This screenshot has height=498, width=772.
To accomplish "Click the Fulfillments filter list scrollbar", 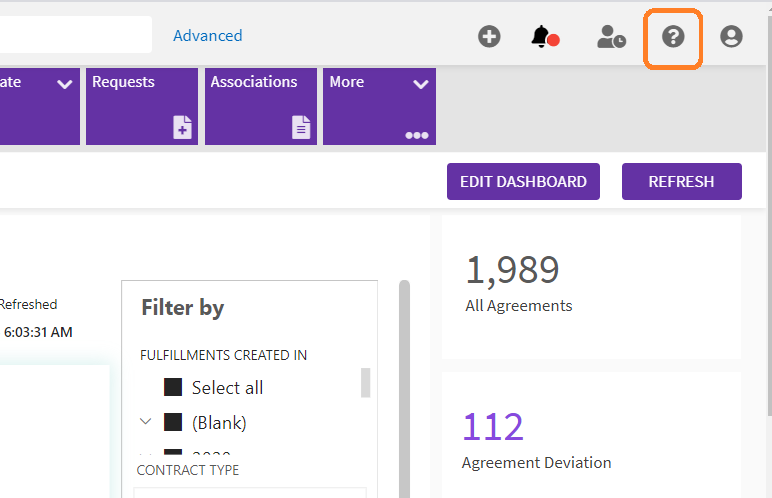I will tap(366, 383).
